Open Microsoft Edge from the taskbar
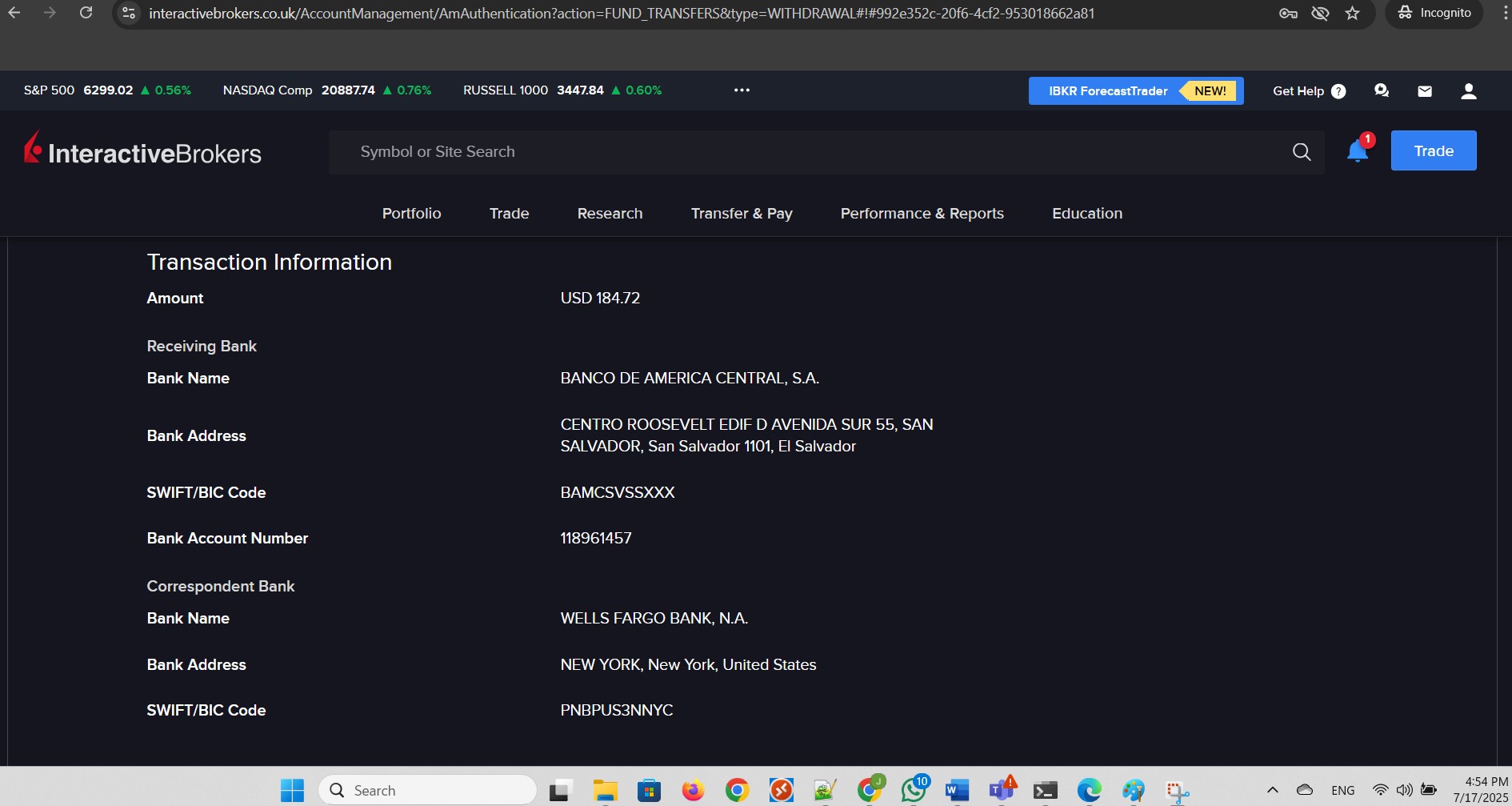The height and width of the screenshot is (806, 1512). [x=1089, y=791]
